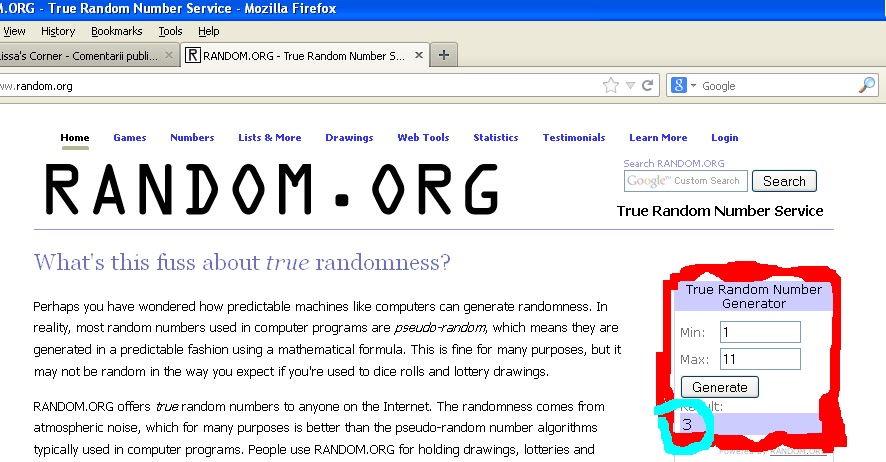Screen dimensions: 886x462
Task: Open the URL history dropdown arrow
Action: (x=631, y=86)
